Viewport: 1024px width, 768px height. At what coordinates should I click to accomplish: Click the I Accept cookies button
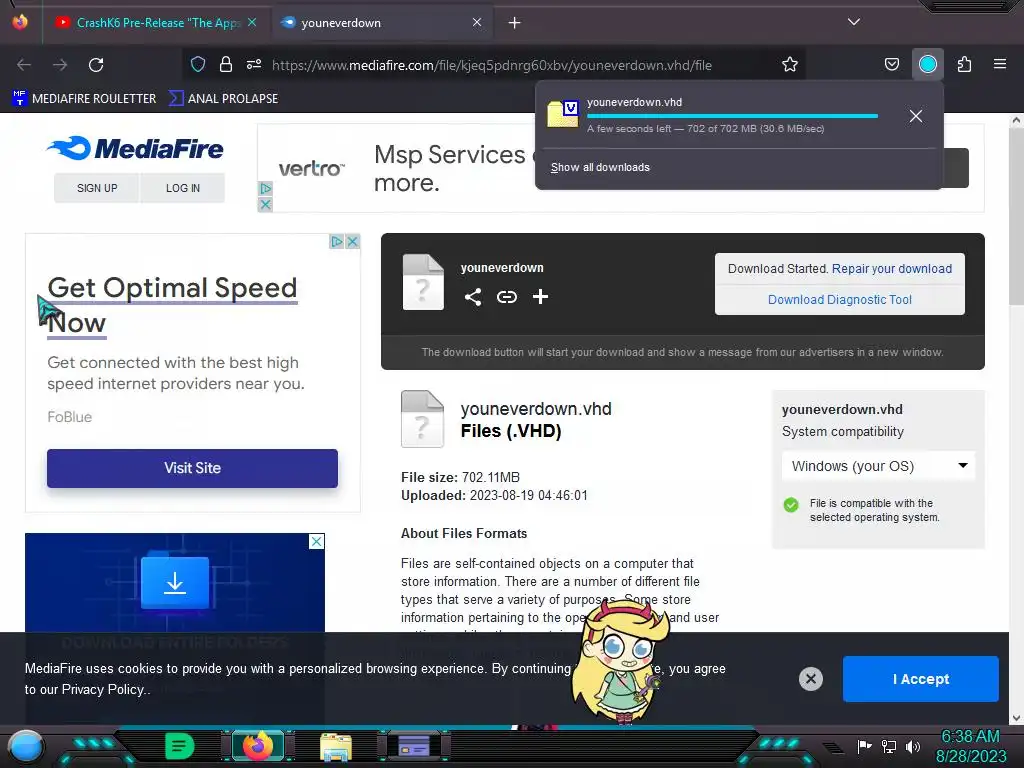[920, 679]
